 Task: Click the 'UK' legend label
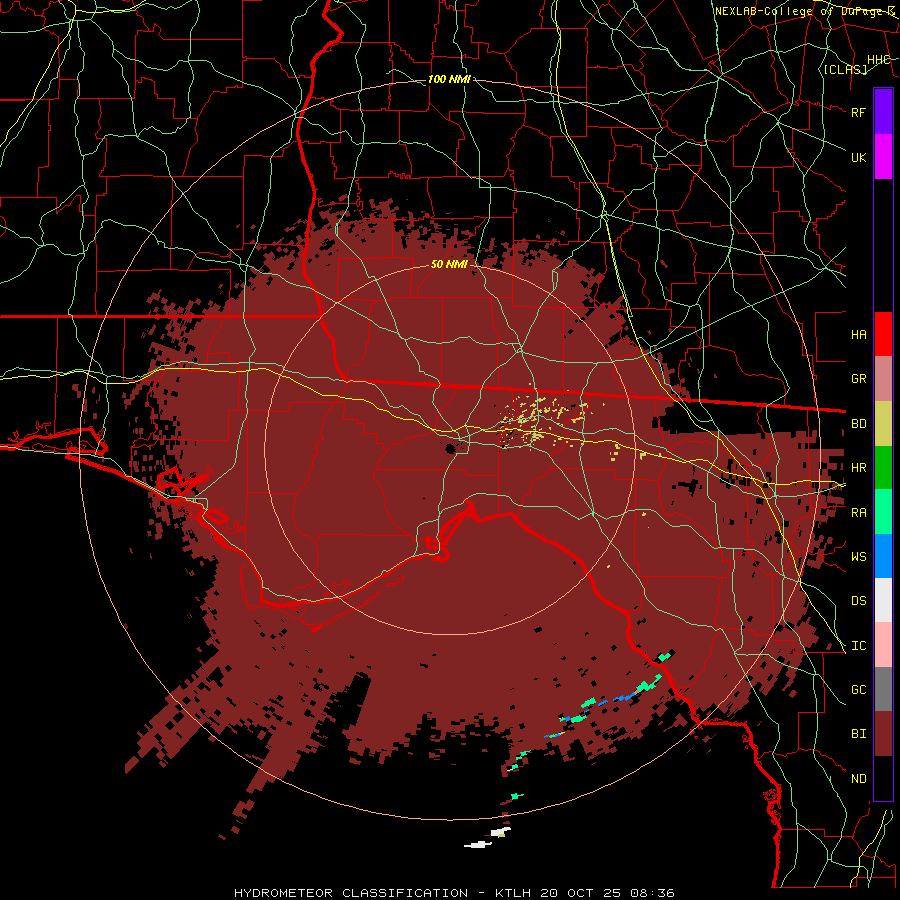pos(858,157)
